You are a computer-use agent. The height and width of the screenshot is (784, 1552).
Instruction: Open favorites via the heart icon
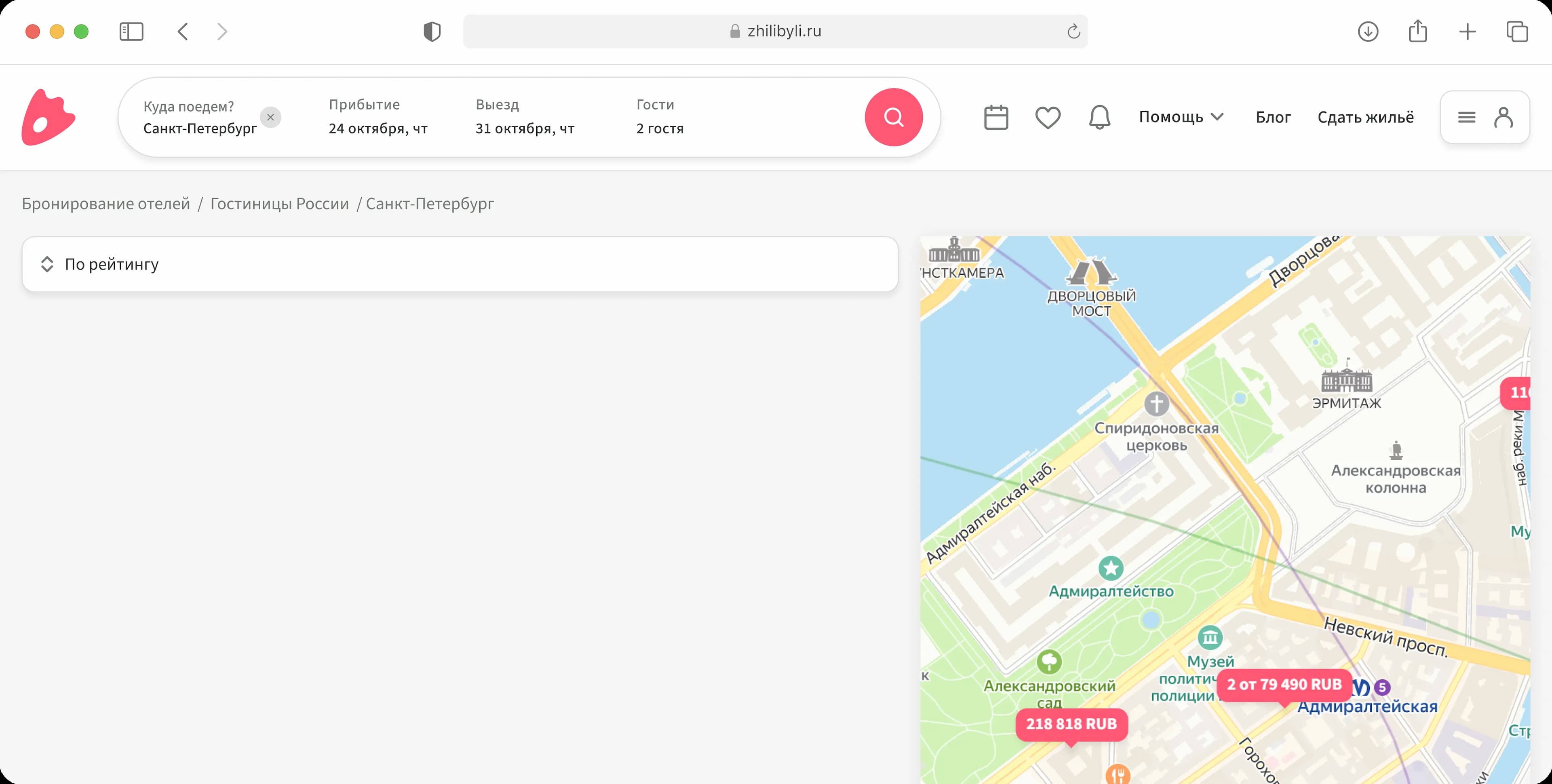pyautogui.click(x=1048, y=117)
